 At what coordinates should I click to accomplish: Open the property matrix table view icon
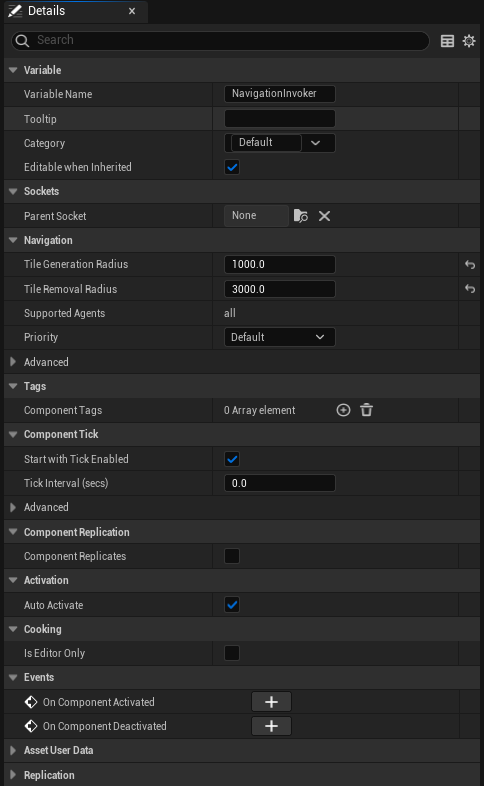(447, 41)
